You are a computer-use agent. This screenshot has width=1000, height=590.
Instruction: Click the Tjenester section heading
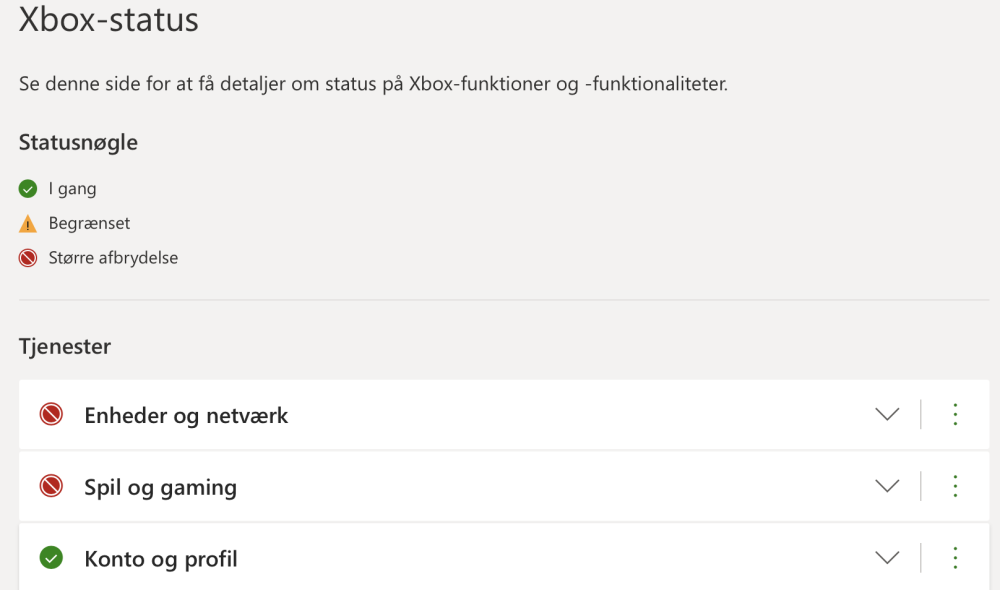click(x=64, y=346)
